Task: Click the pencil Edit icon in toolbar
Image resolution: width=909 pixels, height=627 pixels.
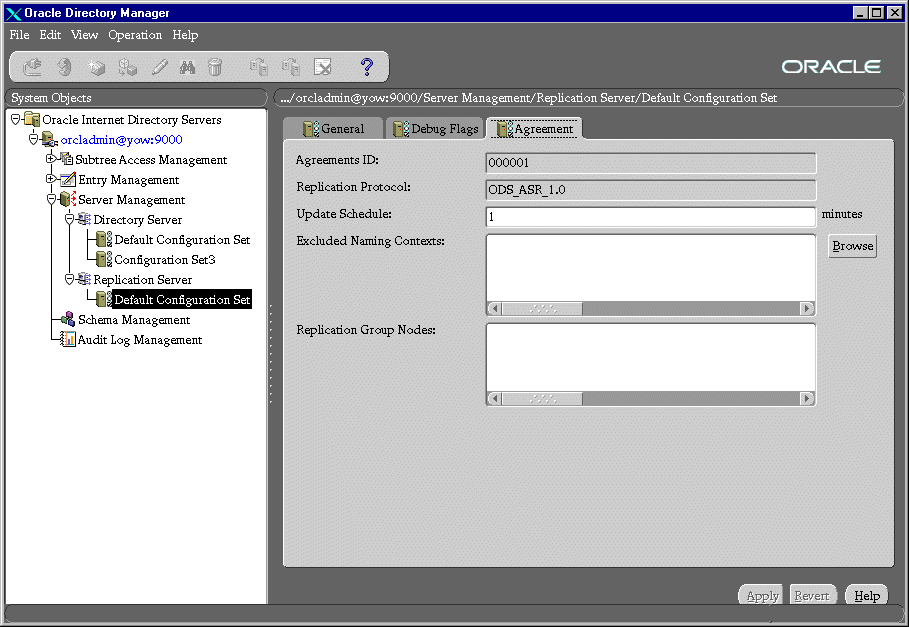Action: coord(159,67)
